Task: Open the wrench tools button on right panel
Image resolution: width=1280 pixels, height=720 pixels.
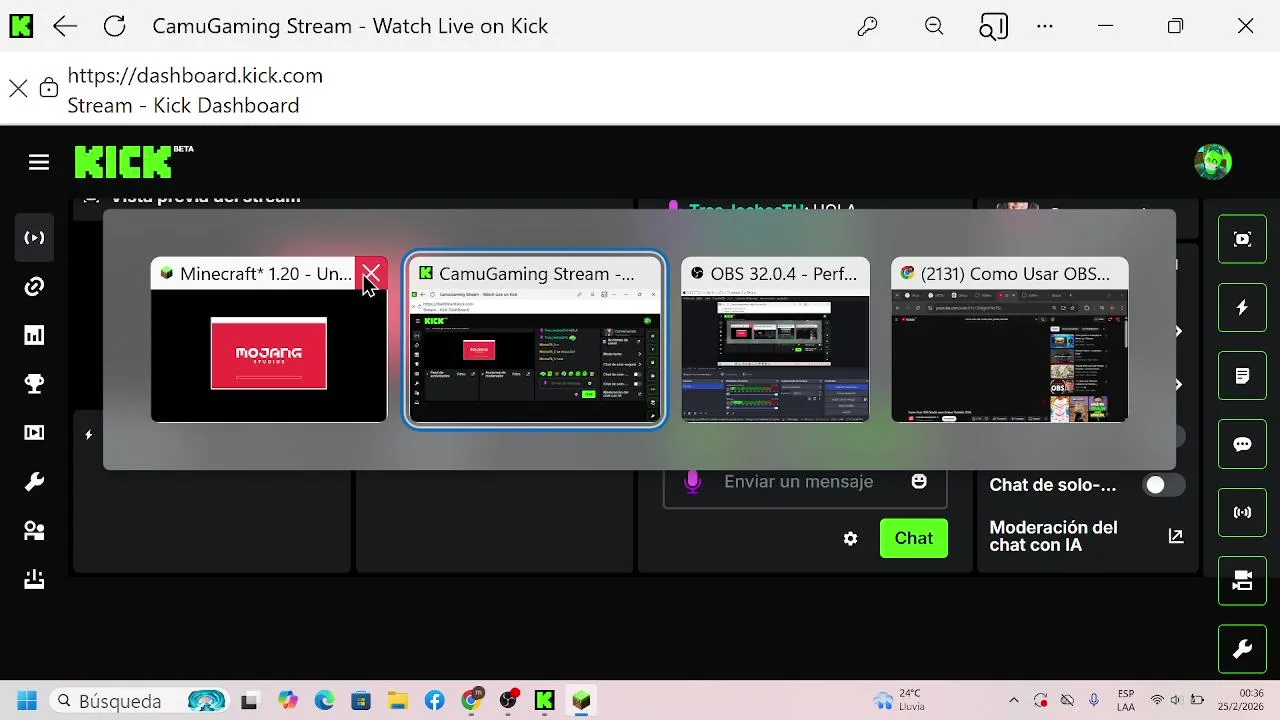Action: tap(1242, 650)
